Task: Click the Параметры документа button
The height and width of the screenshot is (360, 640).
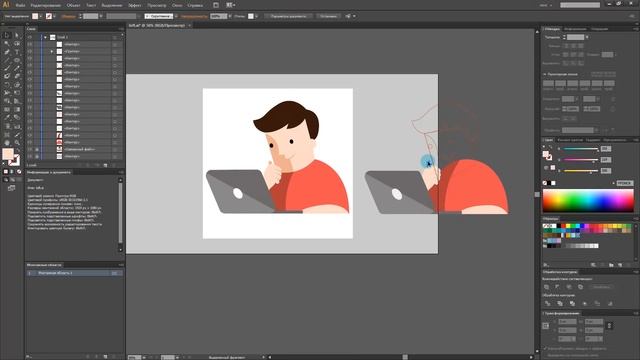Action: tap(289, 16)
